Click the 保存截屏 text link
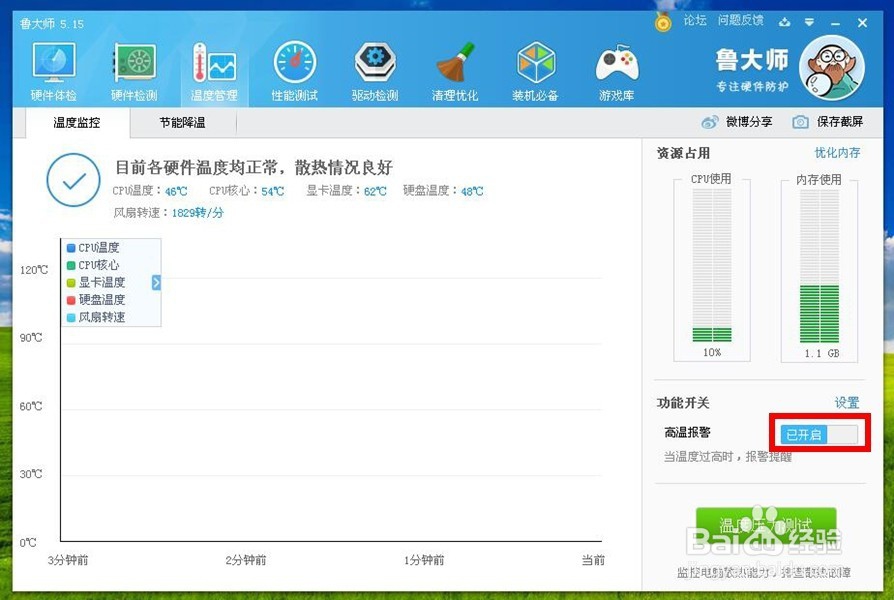 (840, 121)
